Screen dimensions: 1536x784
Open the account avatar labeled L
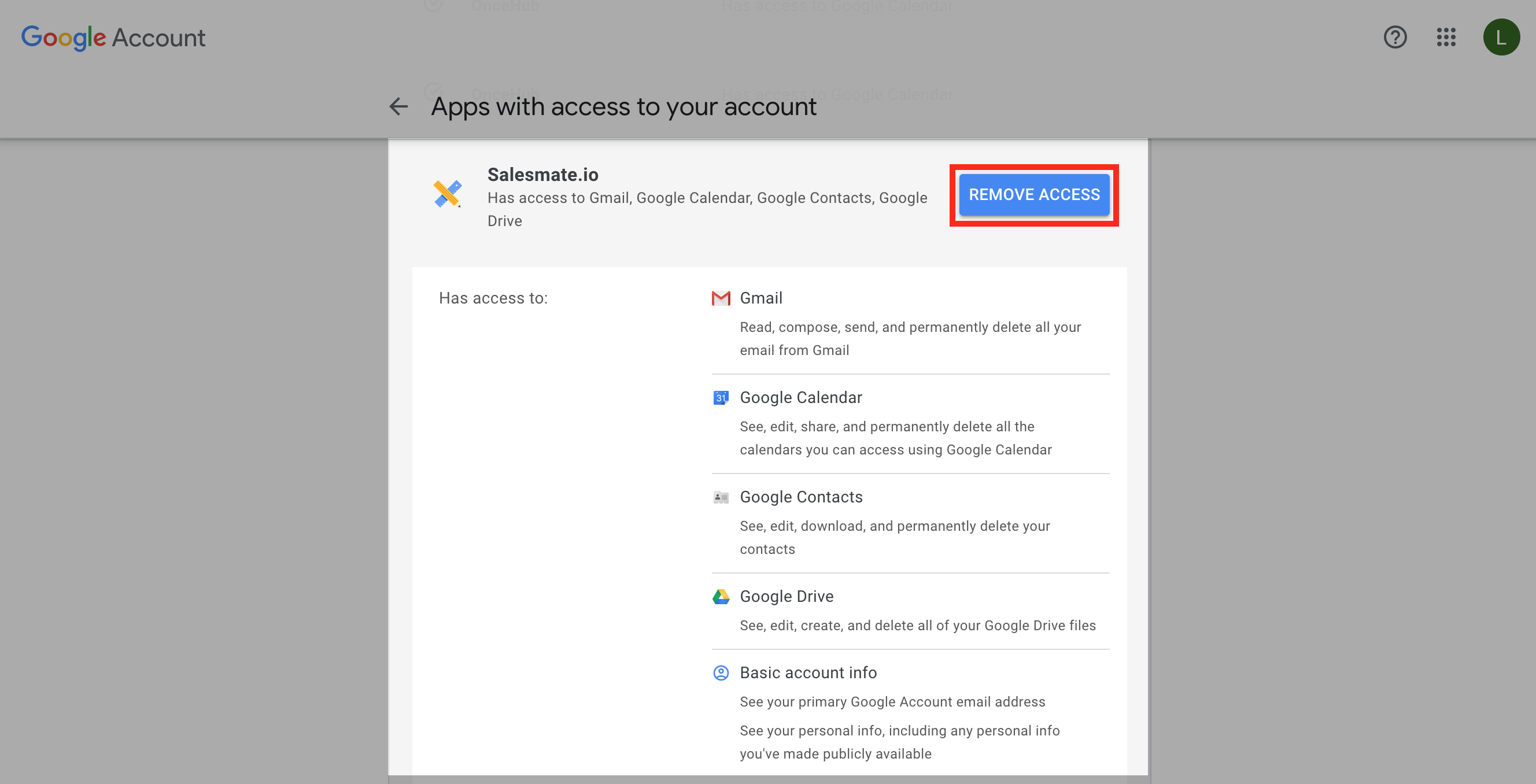point(1501,37)
